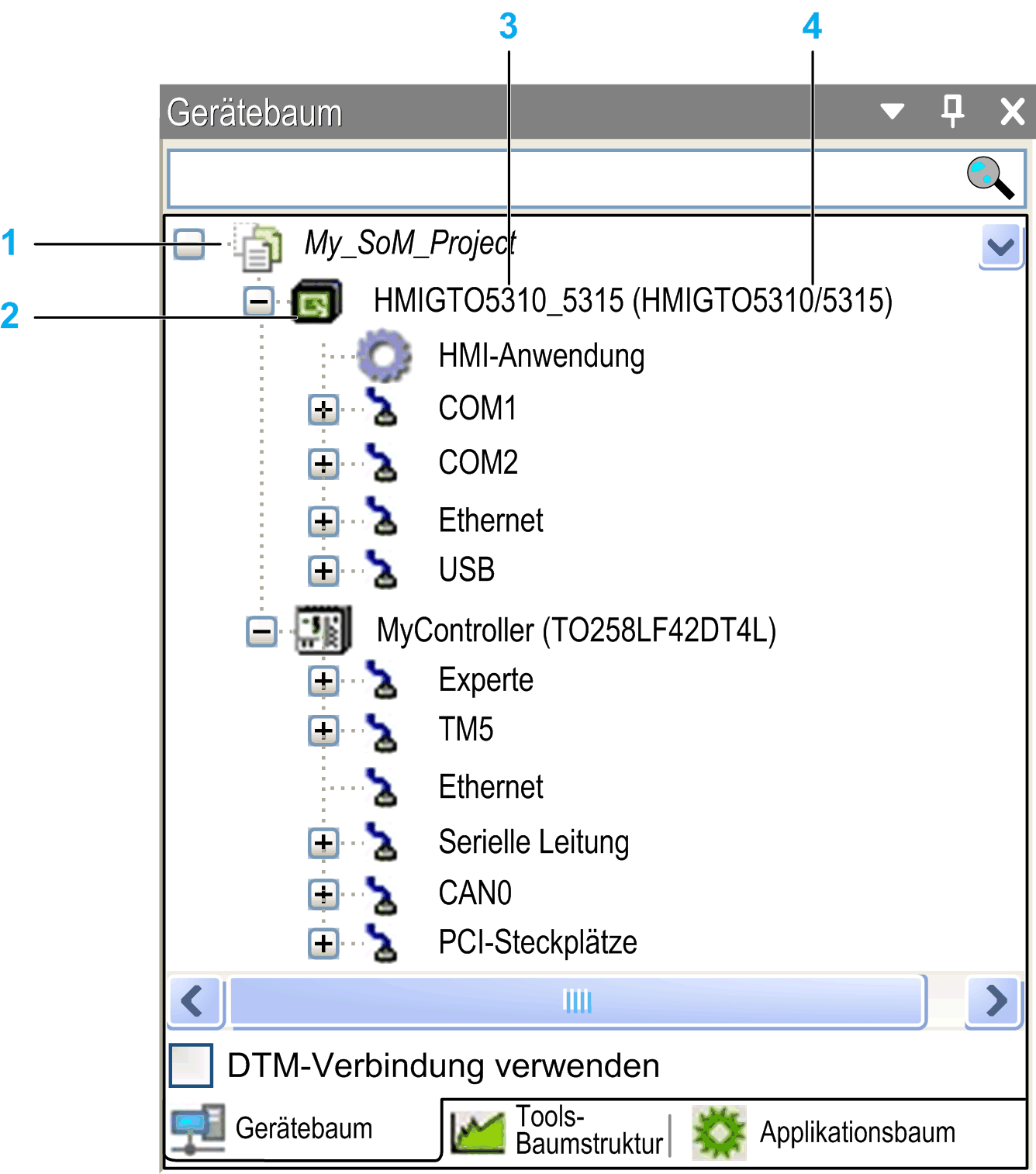
Task: Click the Tools-Baumstruktur chart icon
Action: coord(478,1131)
